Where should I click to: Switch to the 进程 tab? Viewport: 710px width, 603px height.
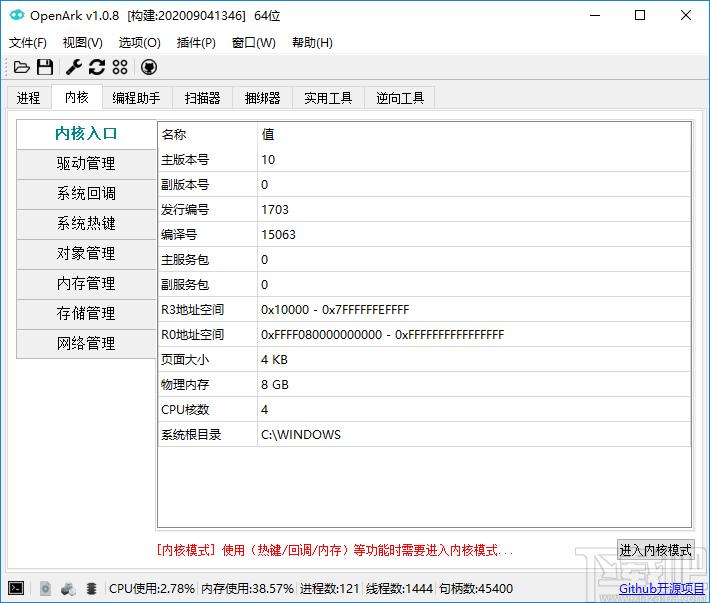tap(29, 98)
